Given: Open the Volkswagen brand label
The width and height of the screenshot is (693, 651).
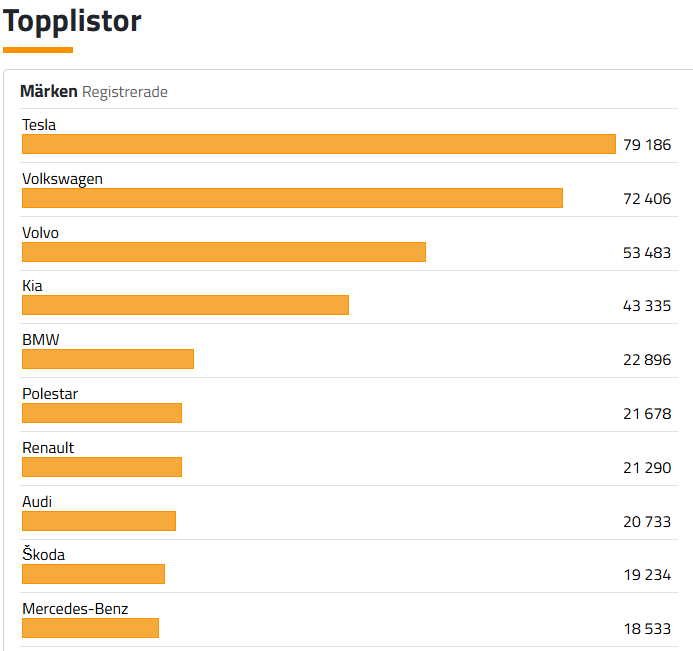Looking at the screenshot, I should click(62, 179).
